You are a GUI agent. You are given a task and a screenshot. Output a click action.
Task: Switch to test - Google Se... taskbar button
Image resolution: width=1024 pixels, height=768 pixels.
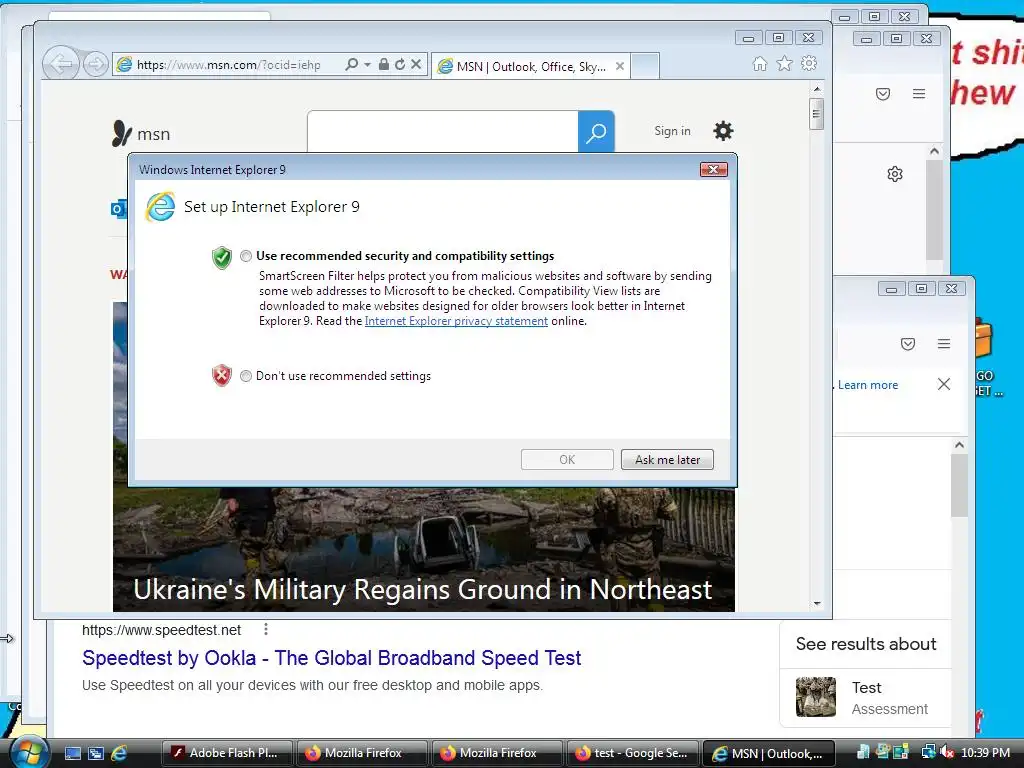(x=632, y=753)
